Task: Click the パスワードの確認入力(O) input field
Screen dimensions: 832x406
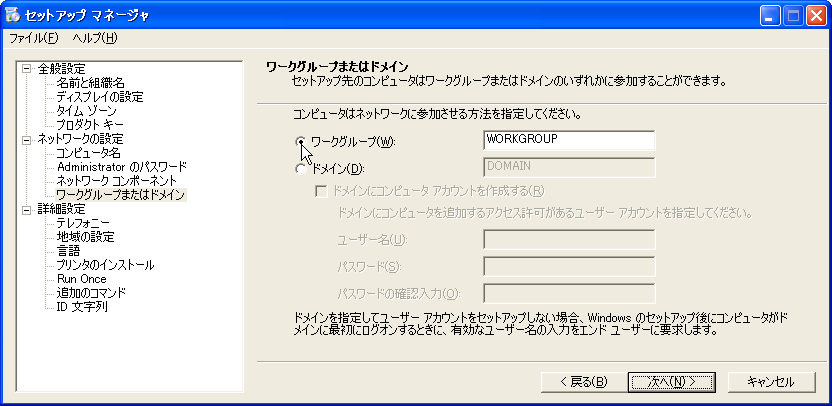Action: point(569,293)
